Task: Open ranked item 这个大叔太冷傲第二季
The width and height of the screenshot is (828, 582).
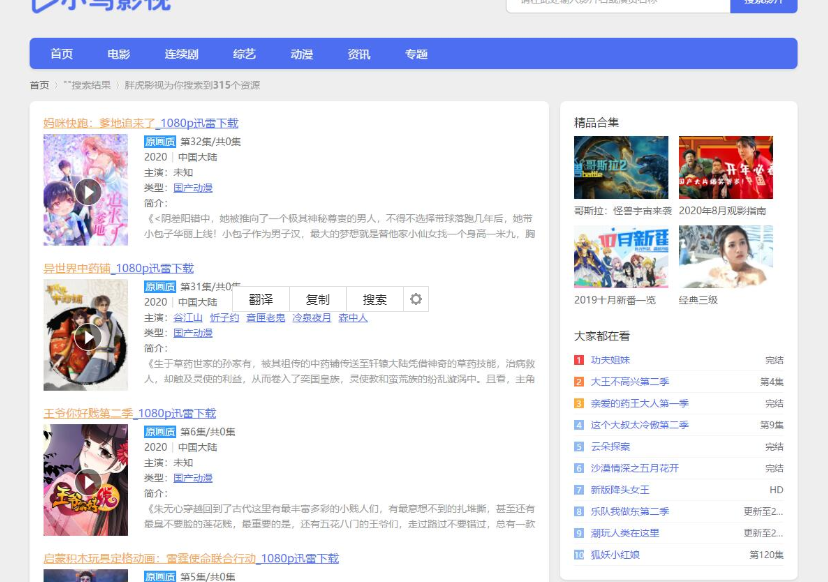Action: tap(639, 425)
